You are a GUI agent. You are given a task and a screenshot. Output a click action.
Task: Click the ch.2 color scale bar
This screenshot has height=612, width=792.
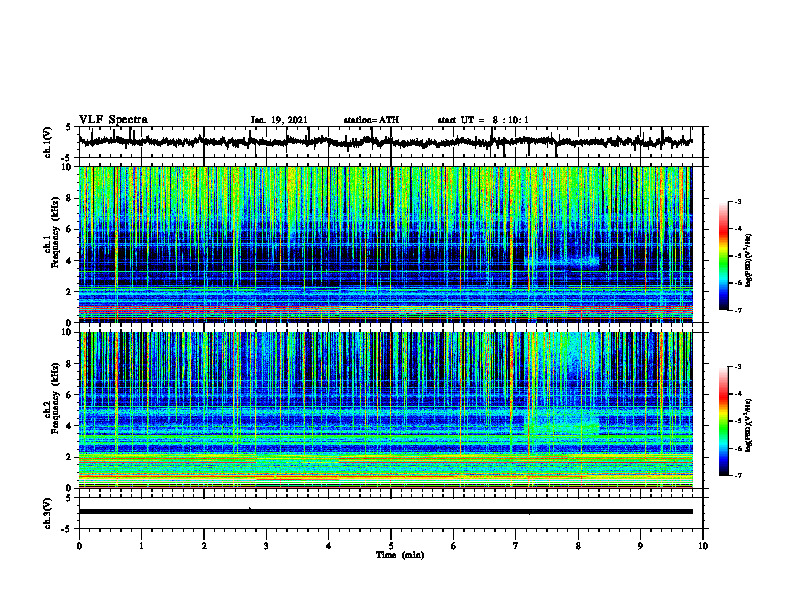[724, 421]
